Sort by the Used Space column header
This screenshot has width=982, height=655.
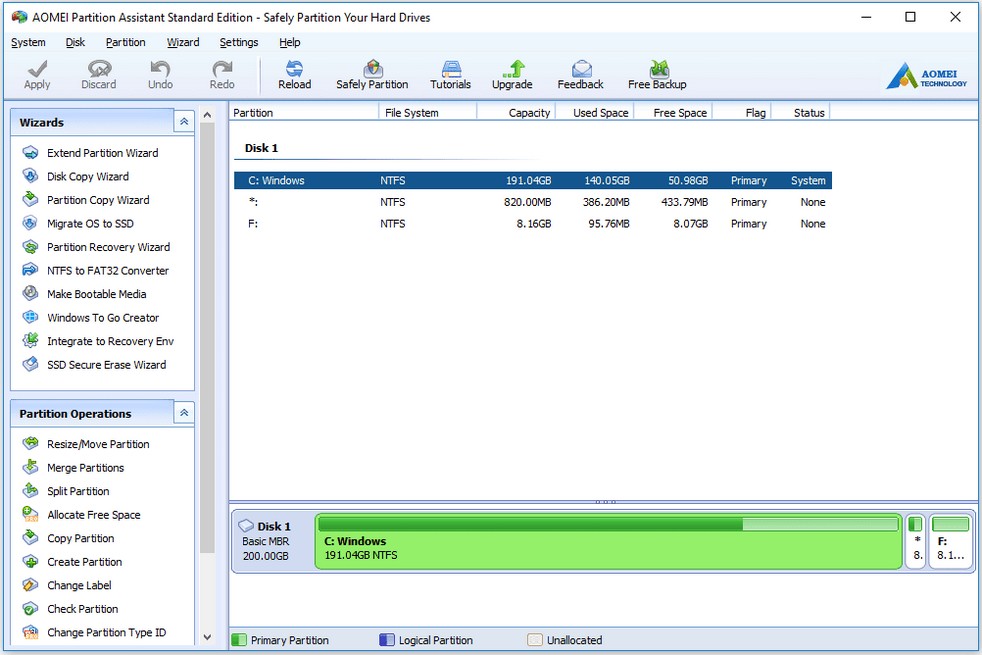(x=595, y=113)
